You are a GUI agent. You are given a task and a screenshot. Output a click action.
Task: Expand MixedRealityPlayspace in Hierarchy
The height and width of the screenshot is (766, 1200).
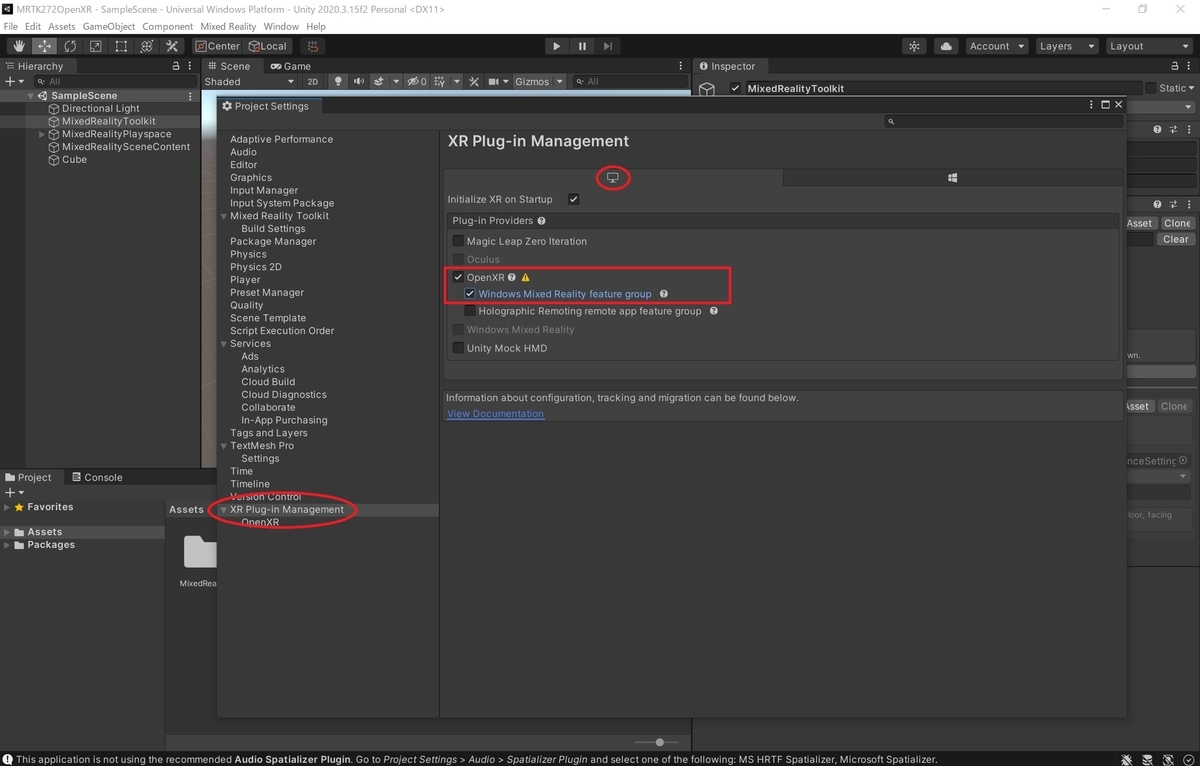(42, 134)
